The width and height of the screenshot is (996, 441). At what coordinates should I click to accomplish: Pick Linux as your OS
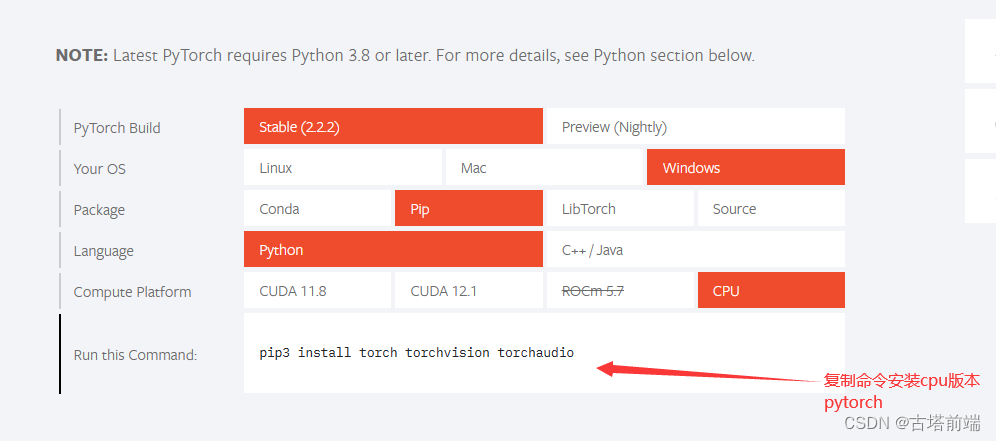(342, 168)
